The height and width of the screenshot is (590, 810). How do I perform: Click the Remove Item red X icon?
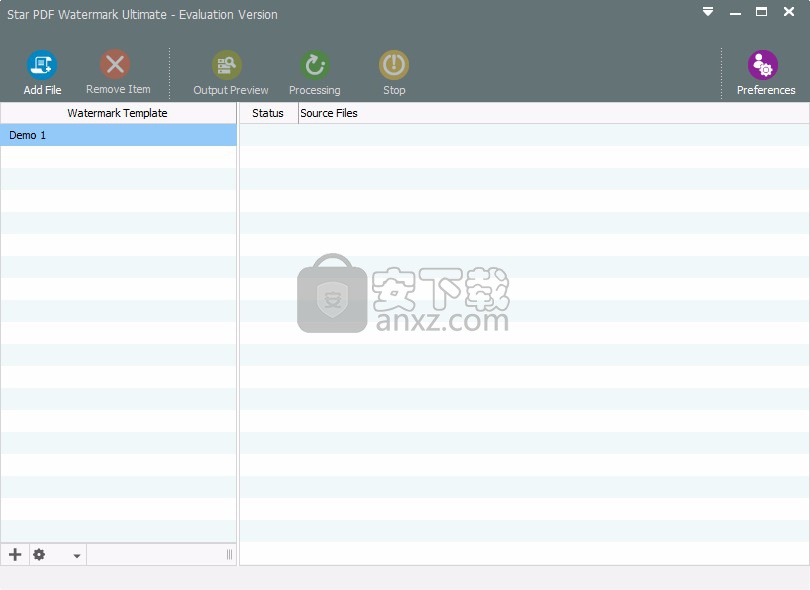115,65
